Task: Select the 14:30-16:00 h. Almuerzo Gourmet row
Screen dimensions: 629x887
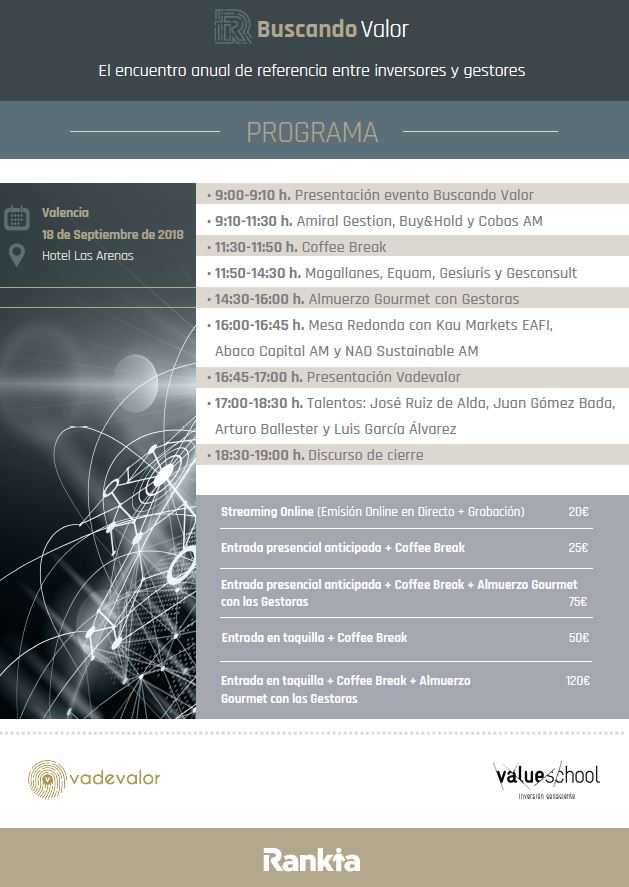Action: [x=412, y=299]
